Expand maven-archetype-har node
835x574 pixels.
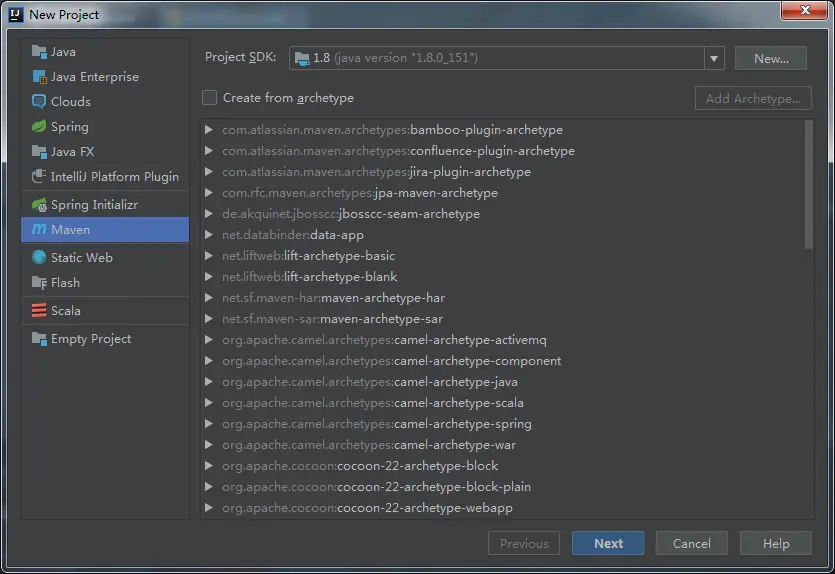[209, 298]
